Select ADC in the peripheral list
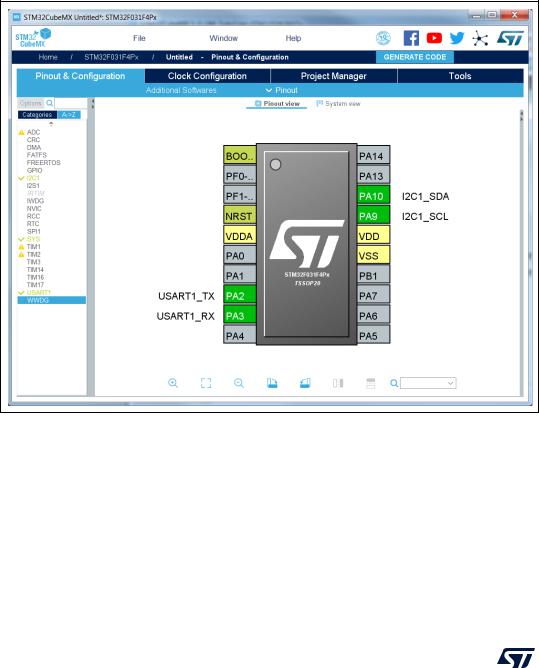 click(x=33, y=132)
